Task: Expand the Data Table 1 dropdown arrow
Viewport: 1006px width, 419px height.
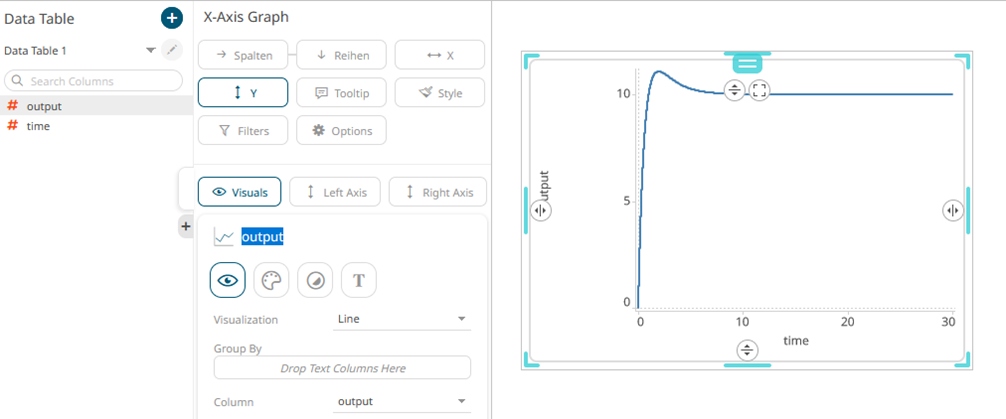Action: [151, 50]
